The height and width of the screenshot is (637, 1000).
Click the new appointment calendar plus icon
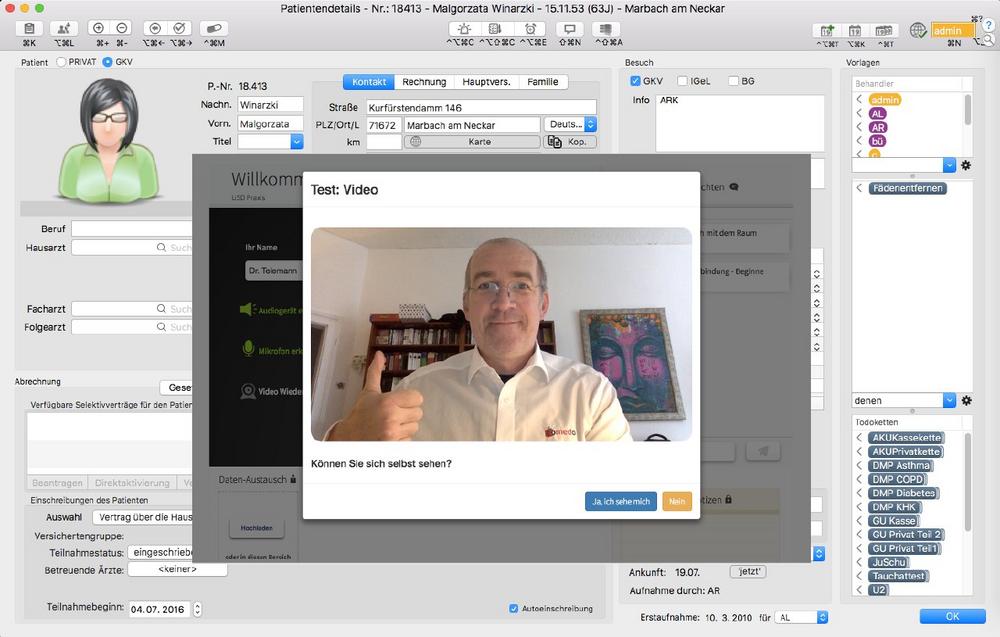[x=827, y=30]
